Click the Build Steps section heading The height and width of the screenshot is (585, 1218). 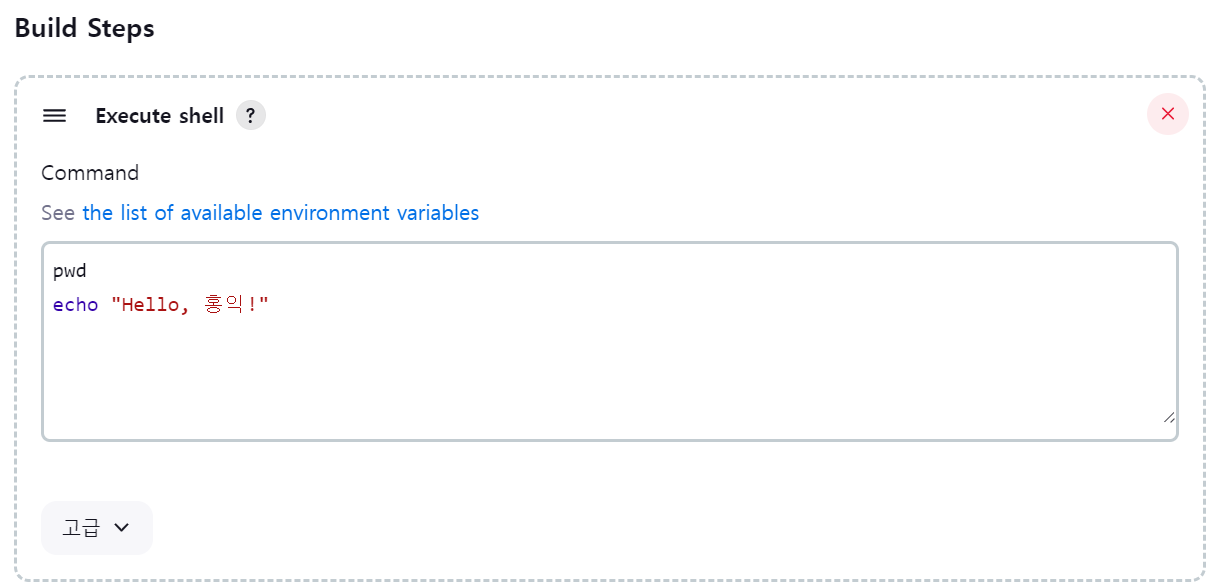[85, 28]
